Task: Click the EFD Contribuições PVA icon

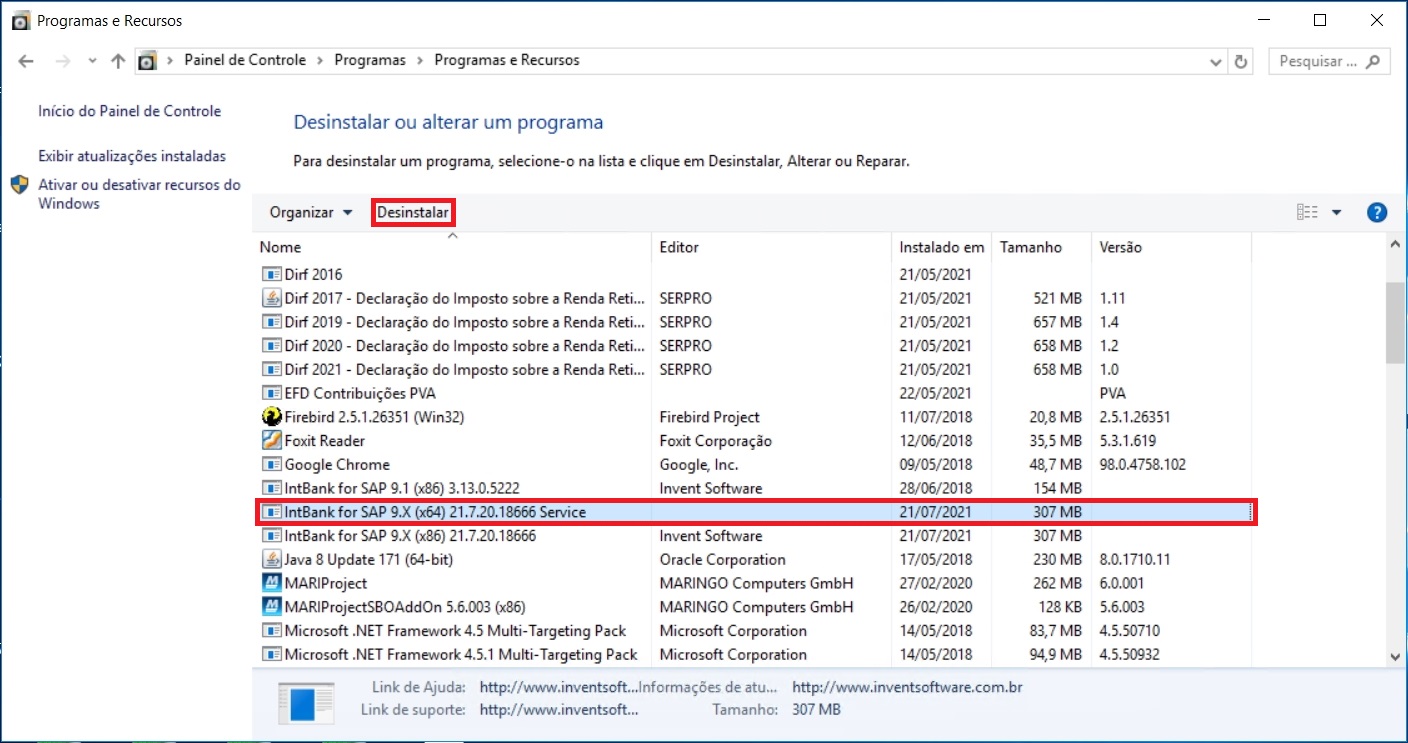Action: [271, 393]
